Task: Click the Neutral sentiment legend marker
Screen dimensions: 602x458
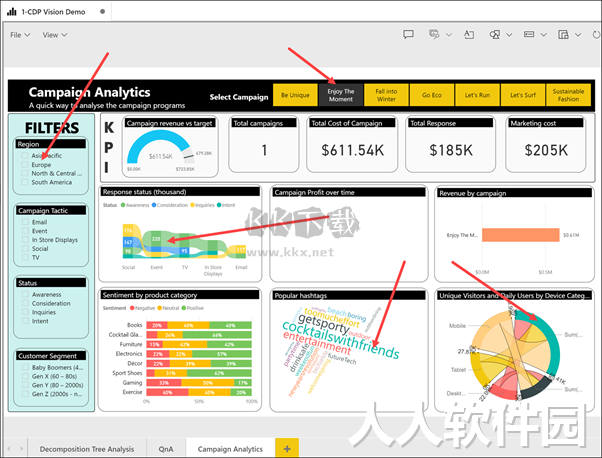Action: pyautogui.click(x=160, y=308)
